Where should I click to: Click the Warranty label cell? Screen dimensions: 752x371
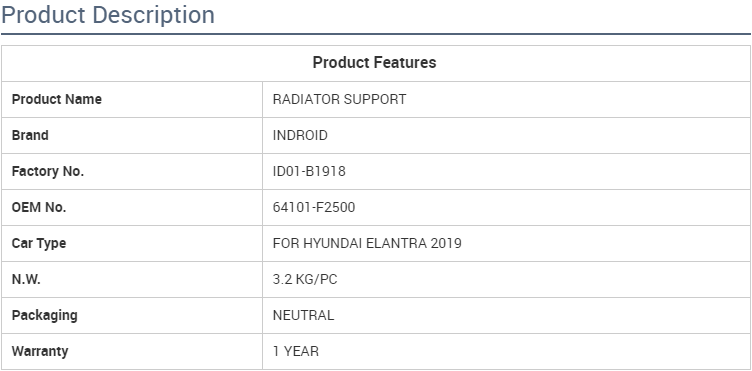(x=132, y=351)
